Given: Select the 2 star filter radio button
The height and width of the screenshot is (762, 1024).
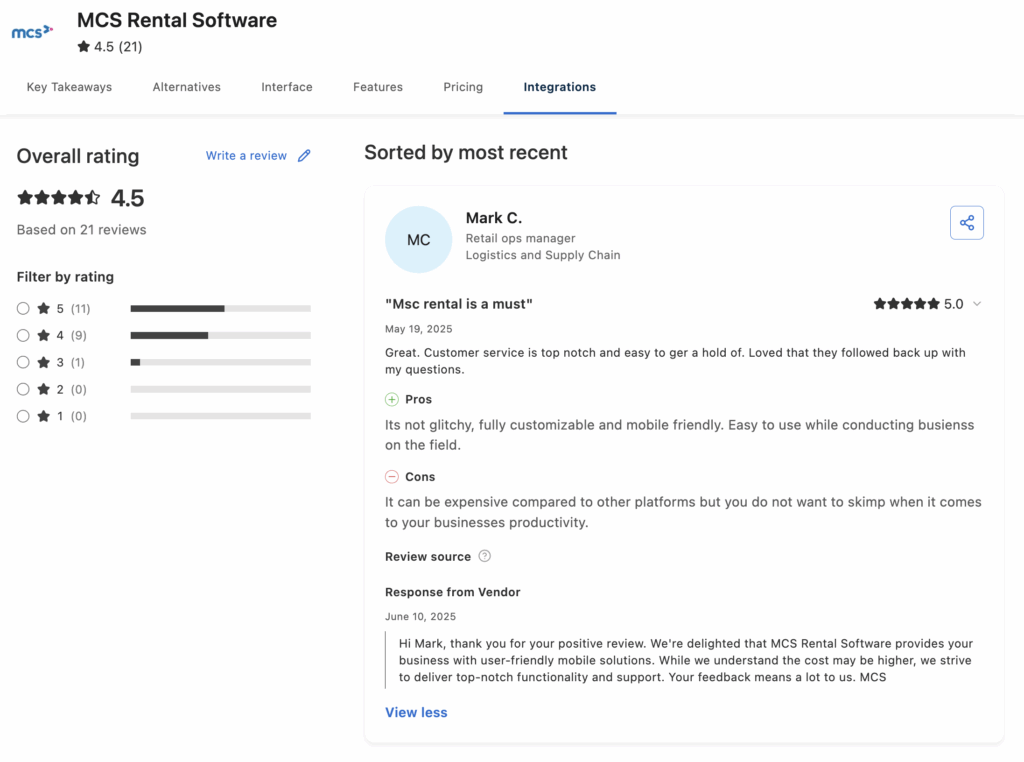Looking at the screenshot, I should click(24, 389).
